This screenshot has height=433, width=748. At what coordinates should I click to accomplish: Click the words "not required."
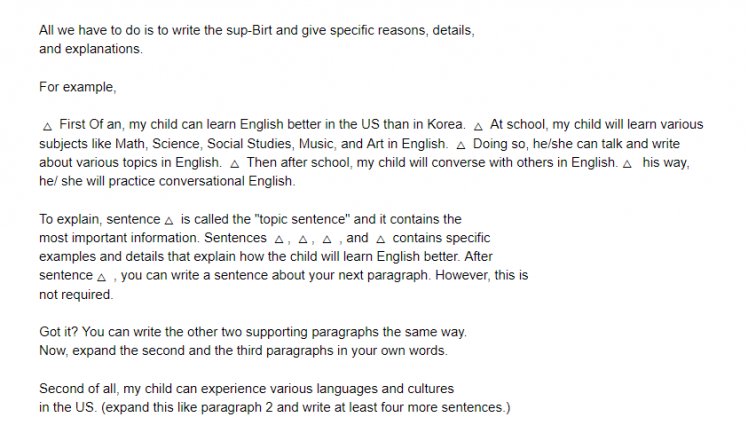76,296
